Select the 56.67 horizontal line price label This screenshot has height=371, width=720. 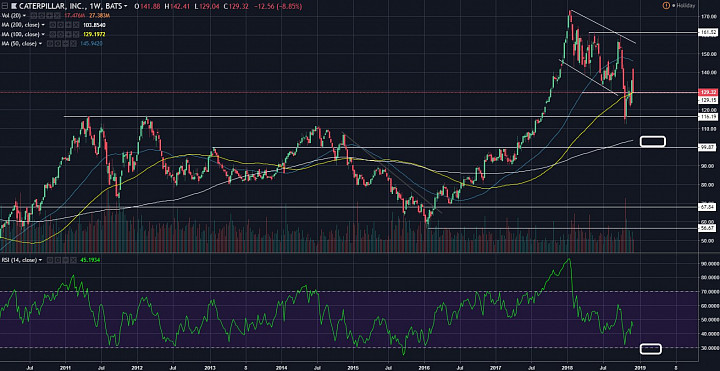tap(707, 228)
